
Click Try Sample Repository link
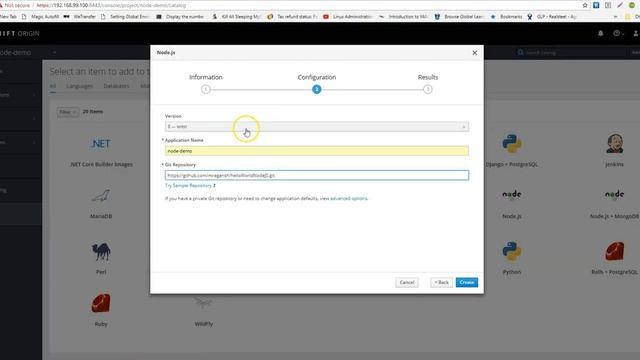(190, 186)
